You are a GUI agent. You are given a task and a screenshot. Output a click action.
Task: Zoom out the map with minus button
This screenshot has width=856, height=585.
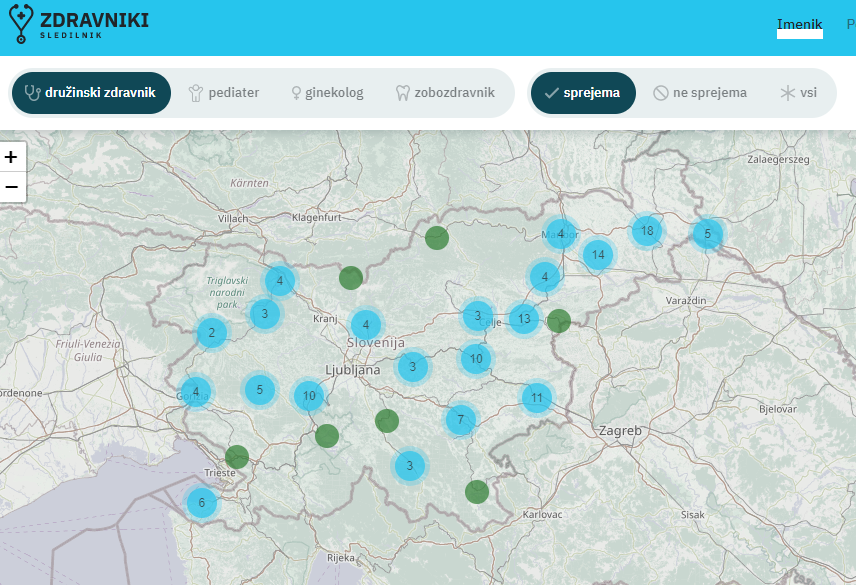point(12,187)
